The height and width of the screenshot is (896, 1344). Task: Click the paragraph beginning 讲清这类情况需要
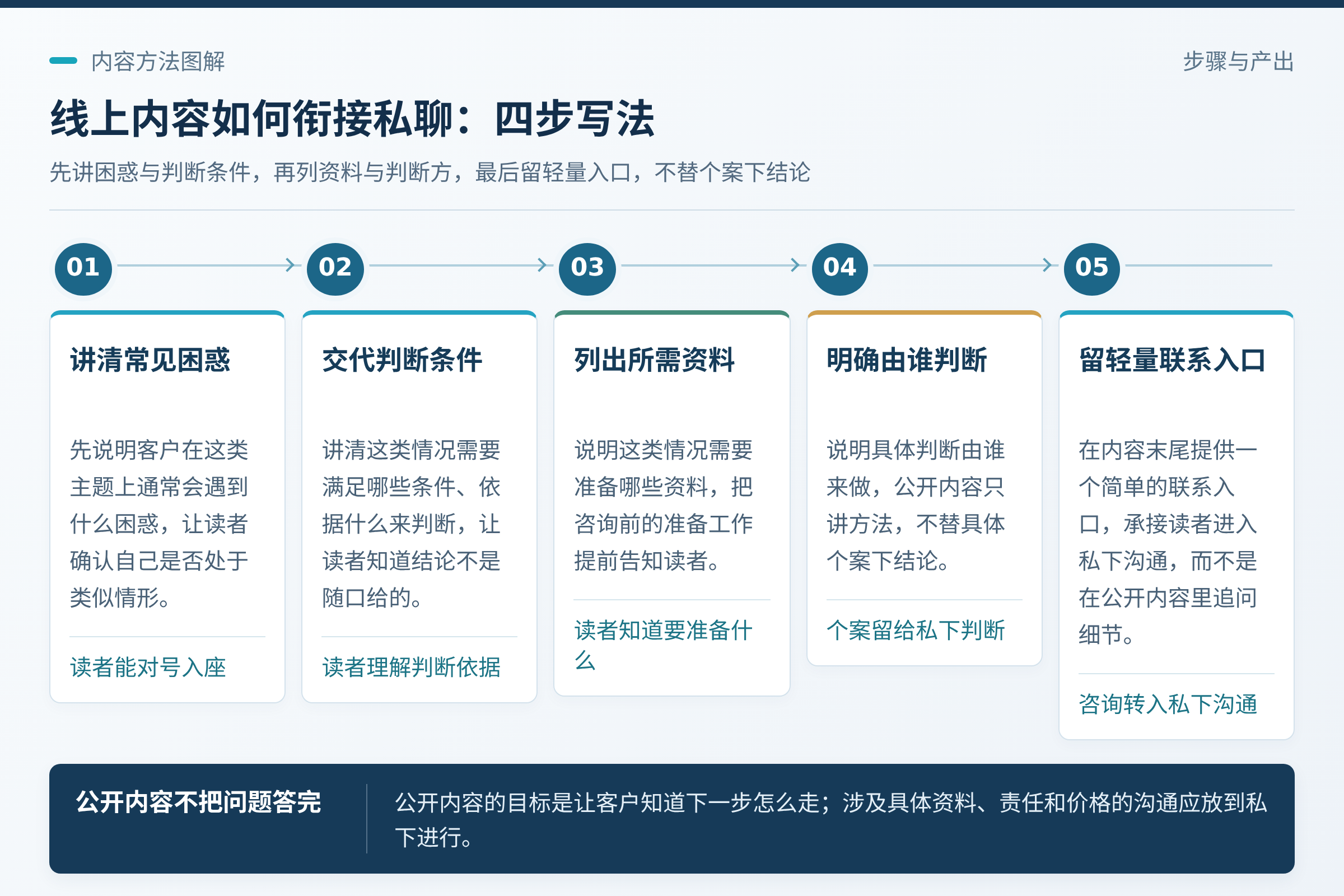pos(412,524)
